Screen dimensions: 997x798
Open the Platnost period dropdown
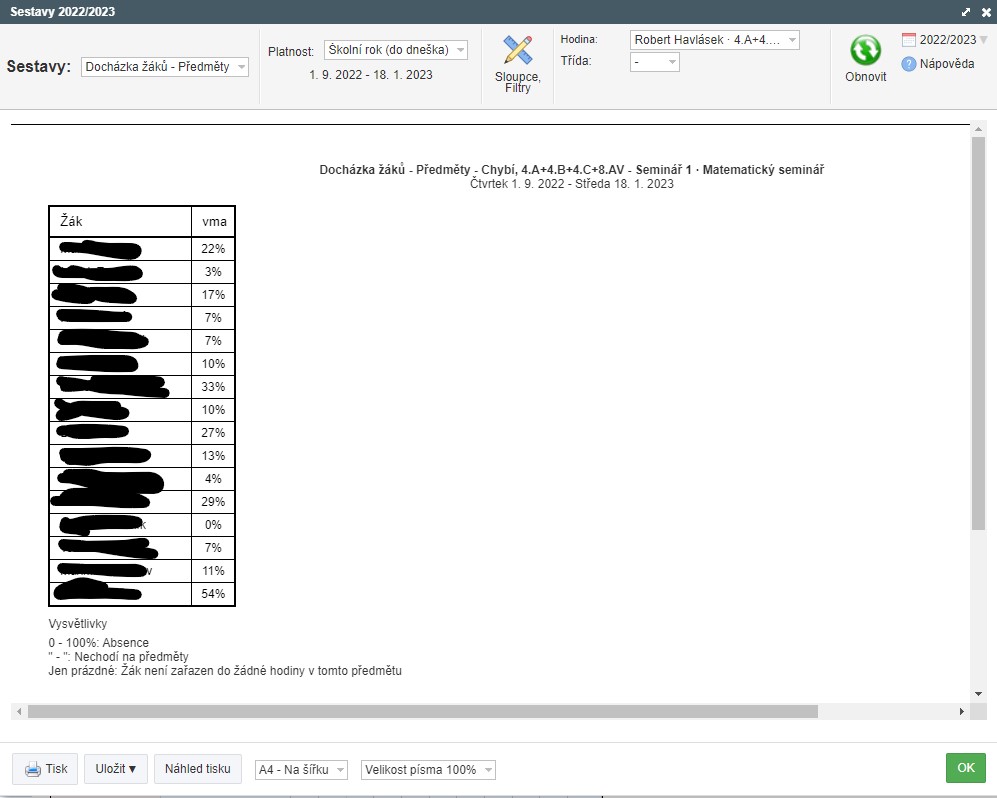396,50
